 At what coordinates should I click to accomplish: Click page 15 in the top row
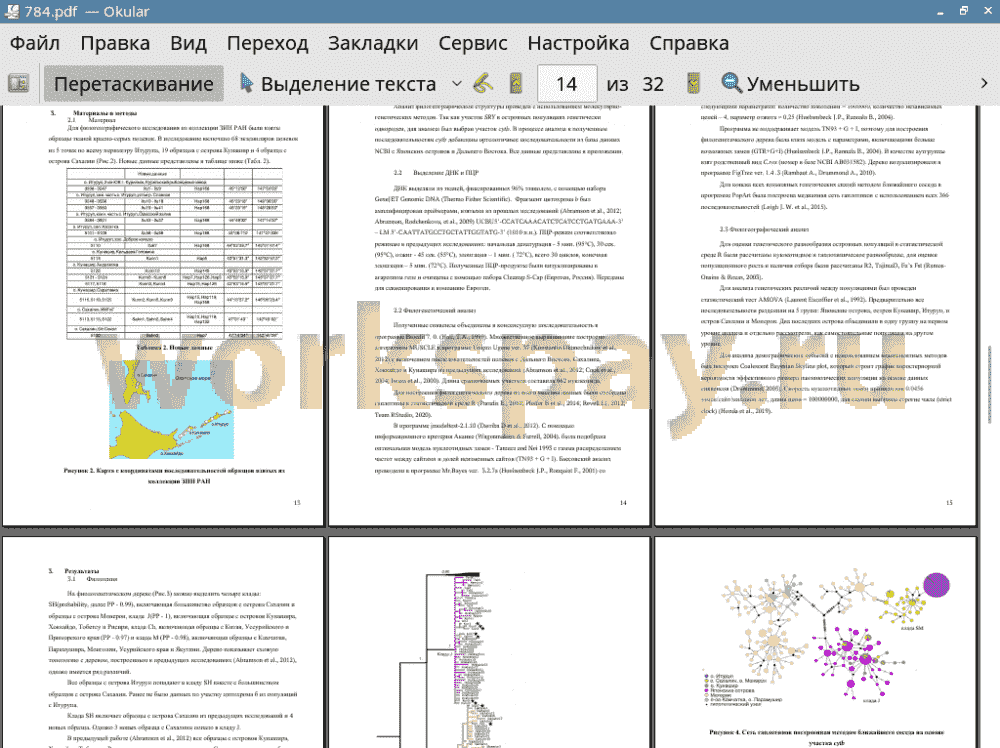point(816,316)
